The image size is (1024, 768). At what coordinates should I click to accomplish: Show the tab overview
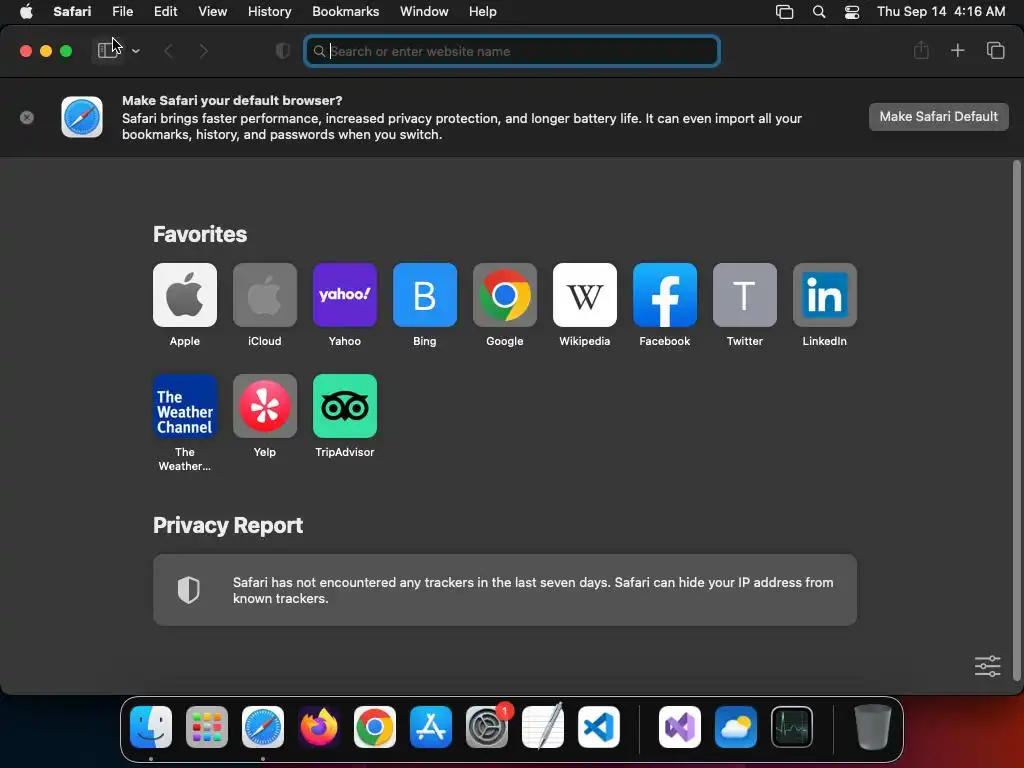(x=995, y=50)
